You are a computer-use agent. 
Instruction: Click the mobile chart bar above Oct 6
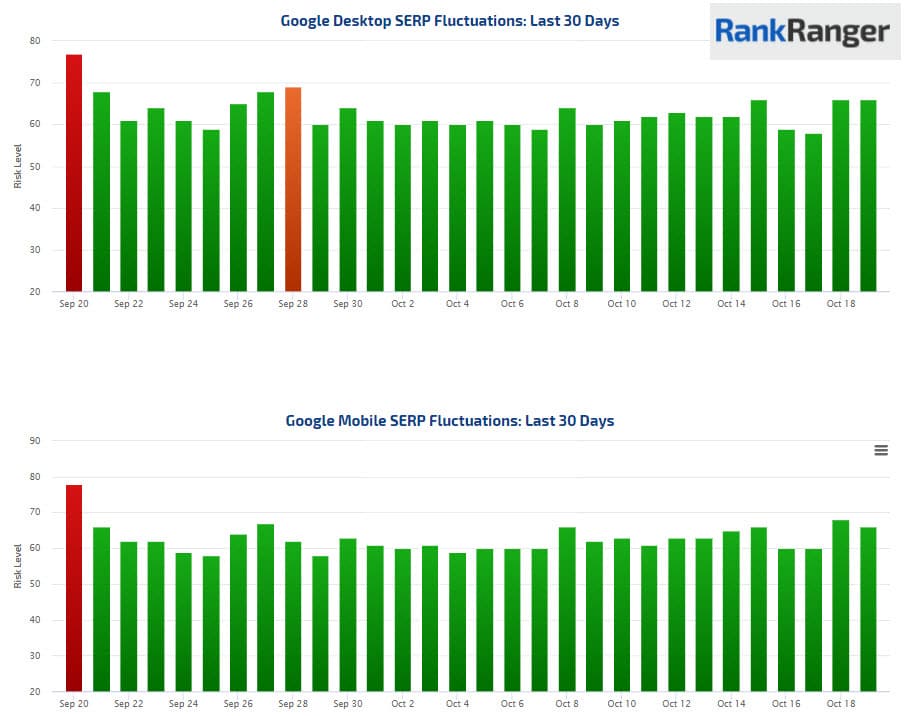(x=512, y=620)
